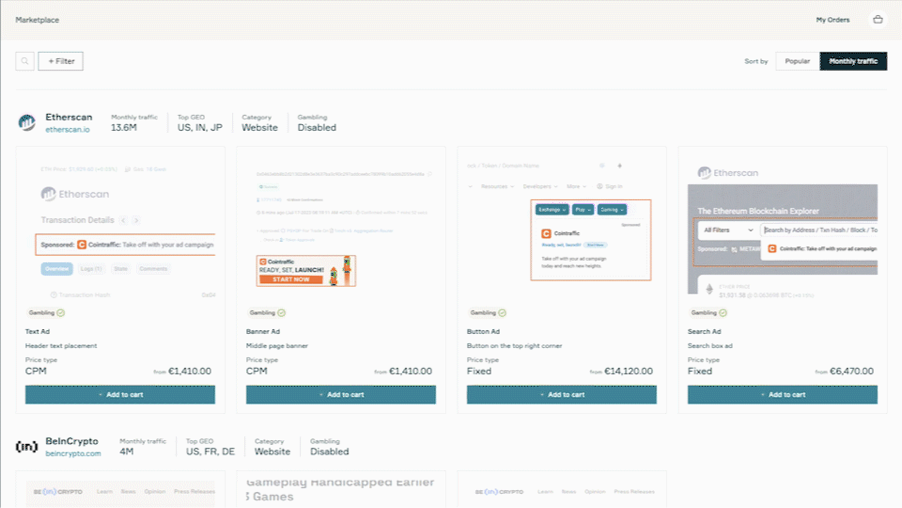Open first BeInCrypto ad preview thumbnail
The height and width of the screenshot is (508, 902).
(120, 494)
